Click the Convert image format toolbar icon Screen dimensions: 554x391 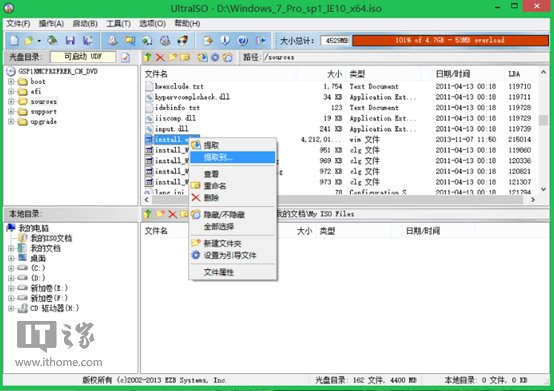click(130, 40)
